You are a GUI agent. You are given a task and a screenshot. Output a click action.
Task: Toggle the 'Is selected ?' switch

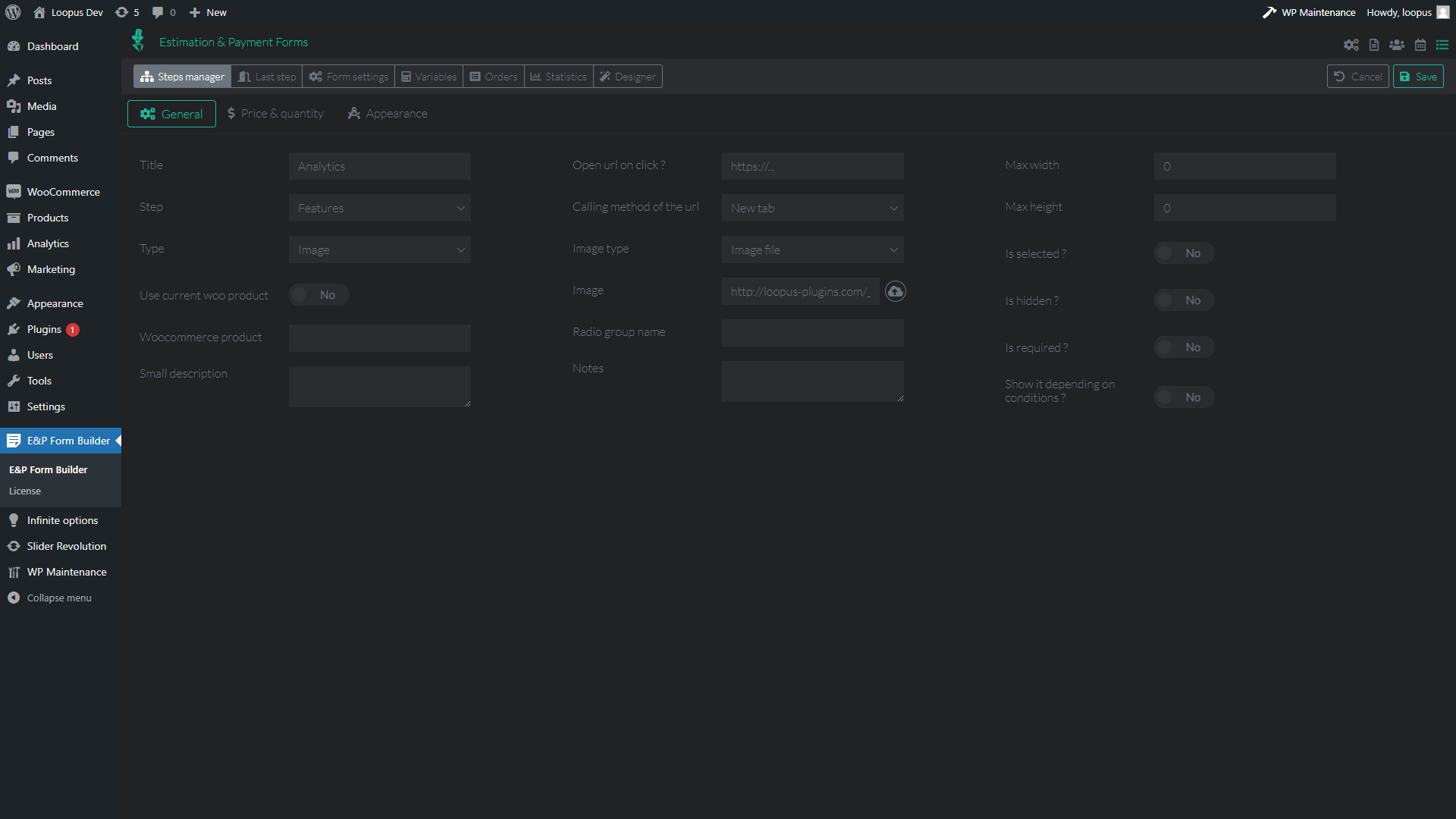click(1183, 253)
